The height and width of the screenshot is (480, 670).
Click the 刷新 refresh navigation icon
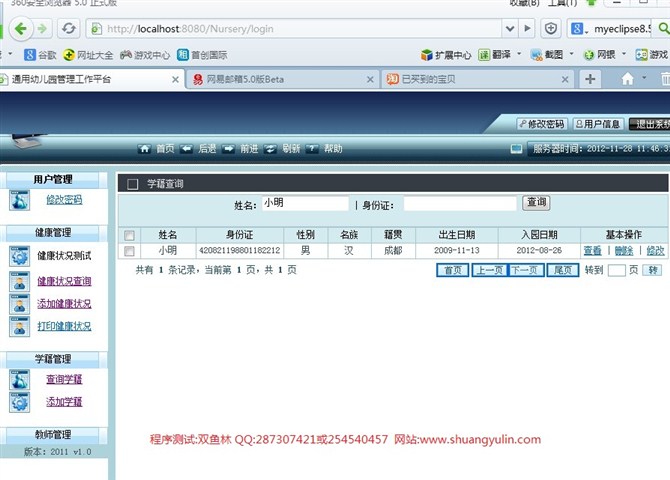point(270,149)
